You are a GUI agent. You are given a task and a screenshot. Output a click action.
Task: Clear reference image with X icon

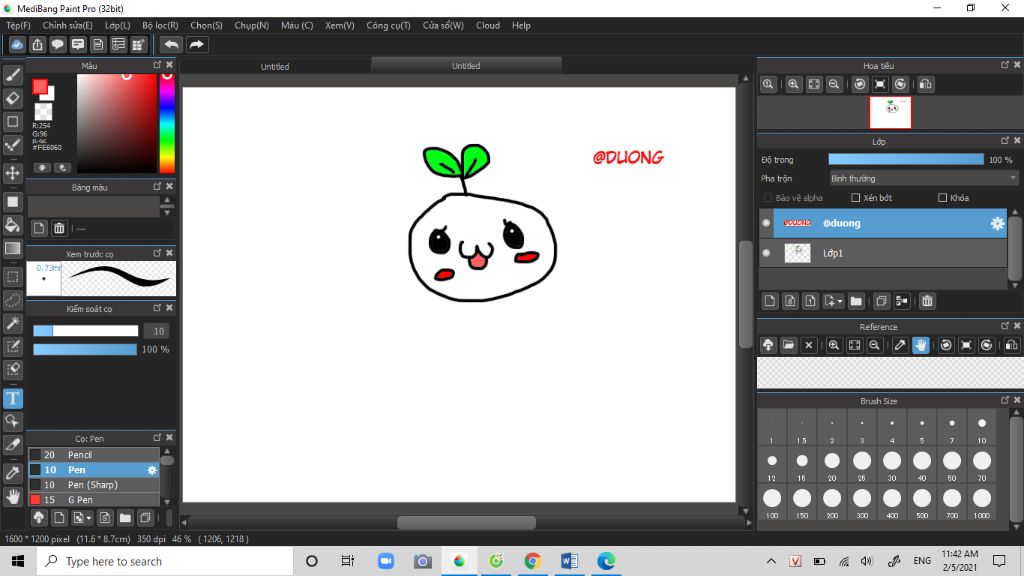pyautogui.click(x=808, y=345)
